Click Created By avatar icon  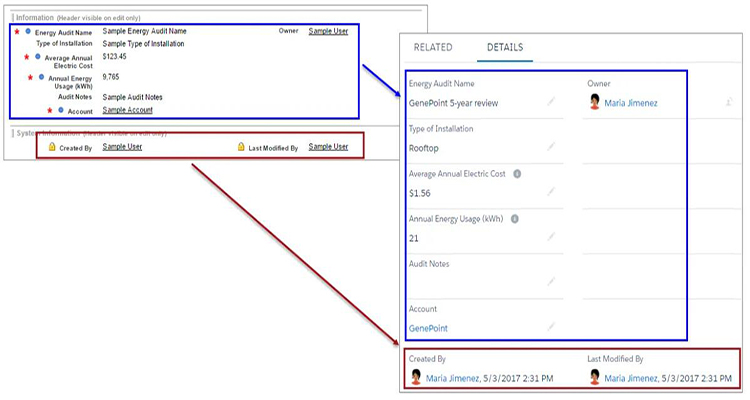point(416,377)
